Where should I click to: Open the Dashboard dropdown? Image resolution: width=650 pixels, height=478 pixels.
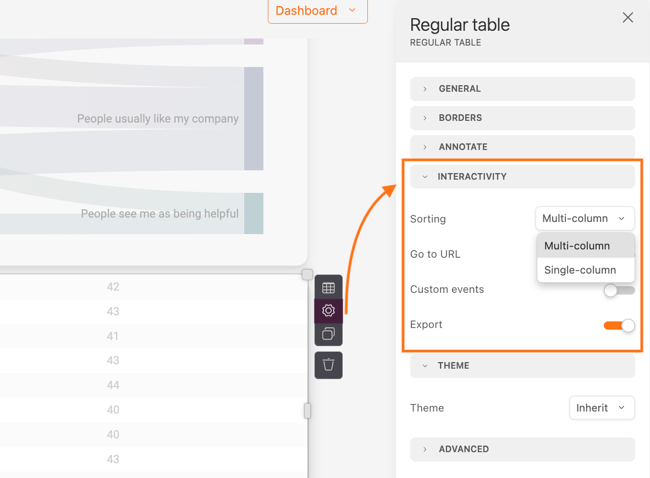point(317,11)
